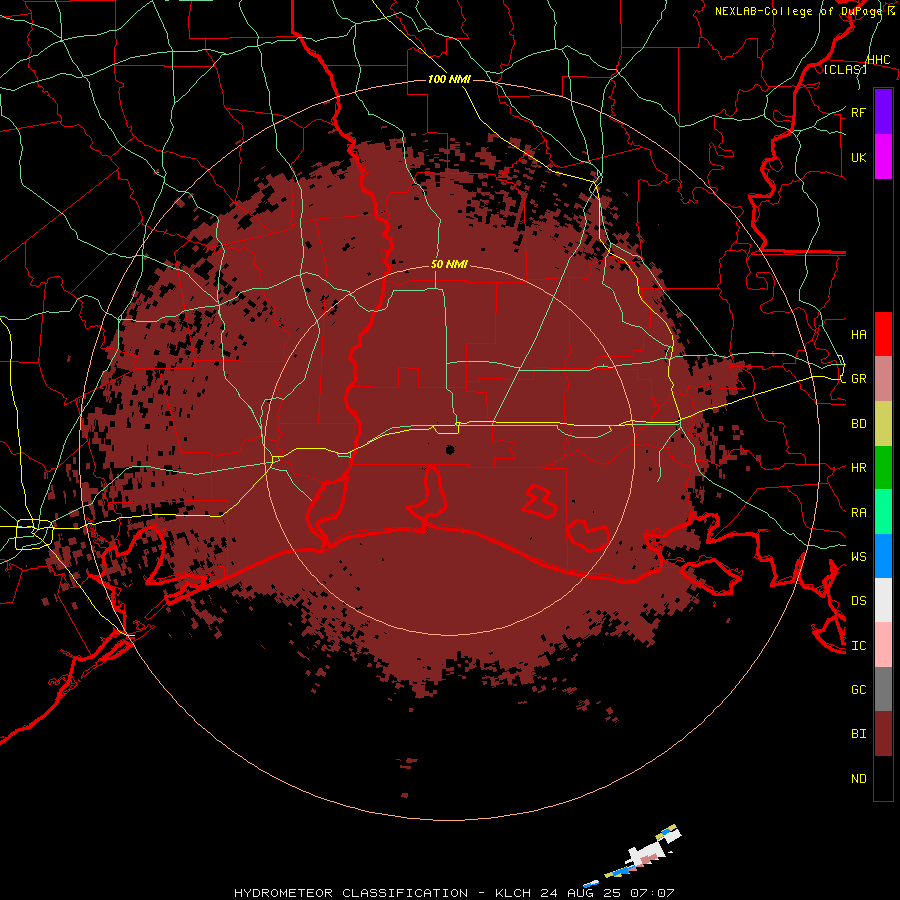Click the HA legend label
The height and width of the screenshot is (900, 900).
coord(858,335)
